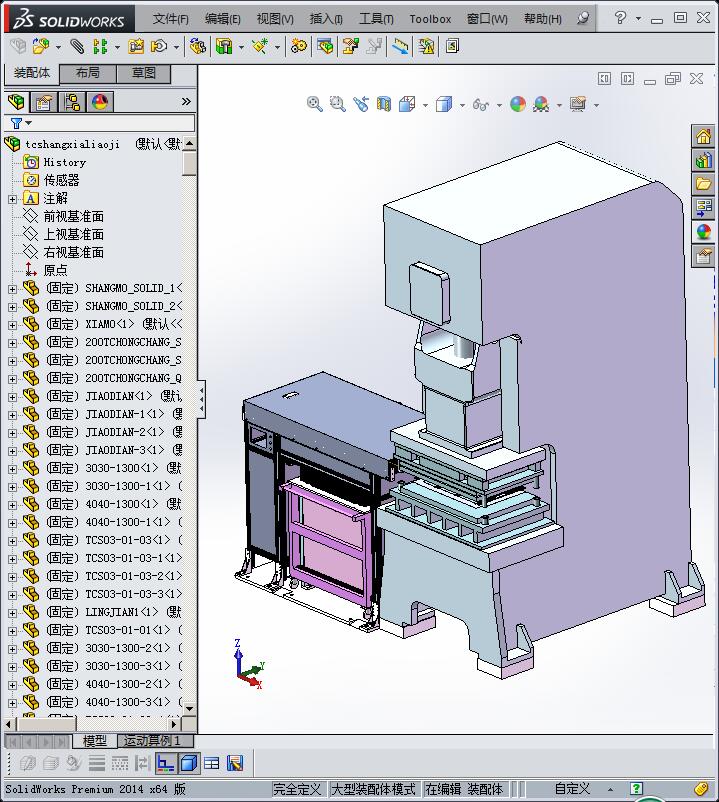Expand the TCS03-01-01<1> component
This screenshot has width=719, height=802.
(x=12, y=631)
